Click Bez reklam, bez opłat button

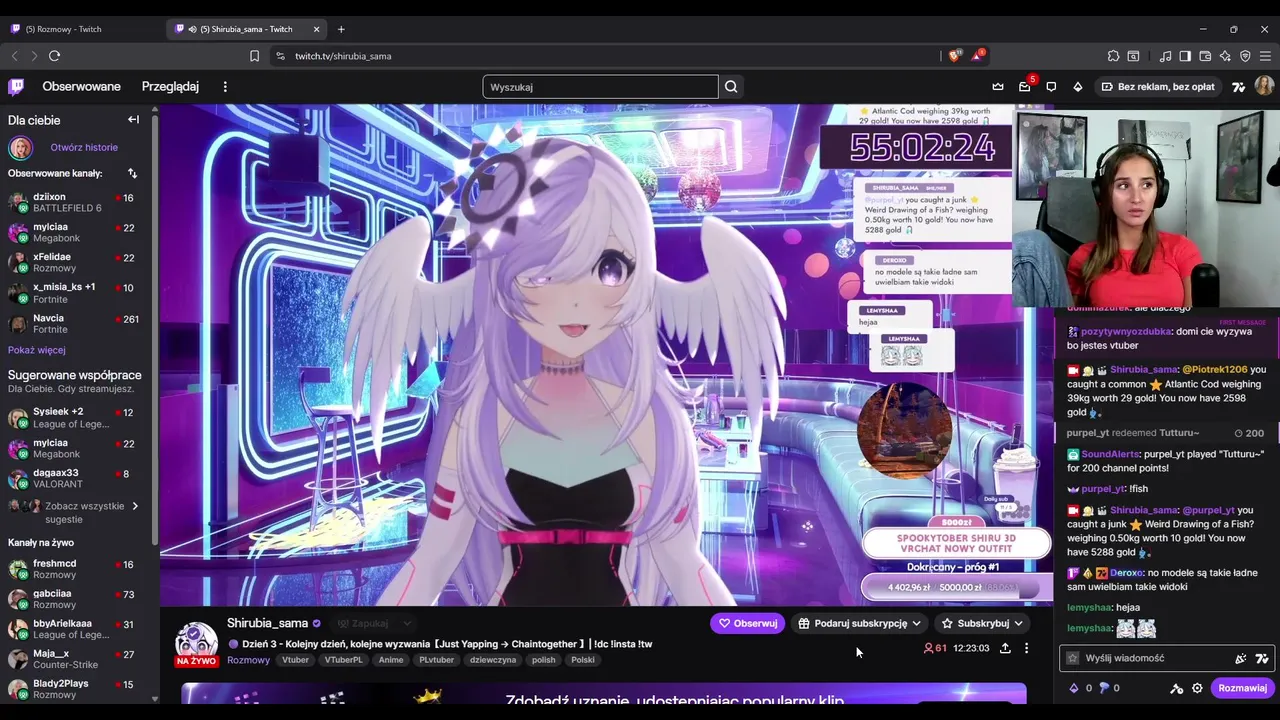coord(1158,87)
